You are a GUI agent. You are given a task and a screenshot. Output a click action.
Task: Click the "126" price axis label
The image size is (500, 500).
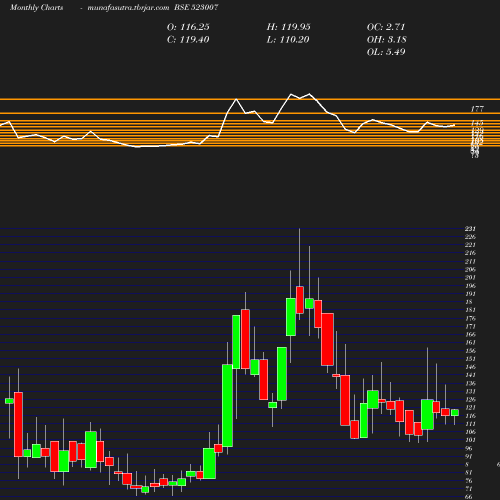[x=470, y=400]
